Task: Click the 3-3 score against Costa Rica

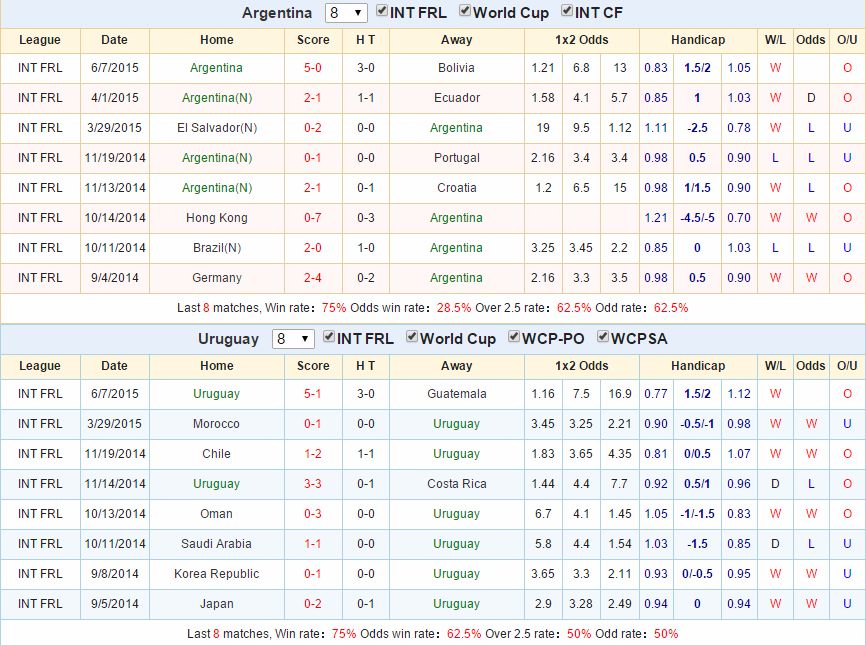Action: coord(313,484)
